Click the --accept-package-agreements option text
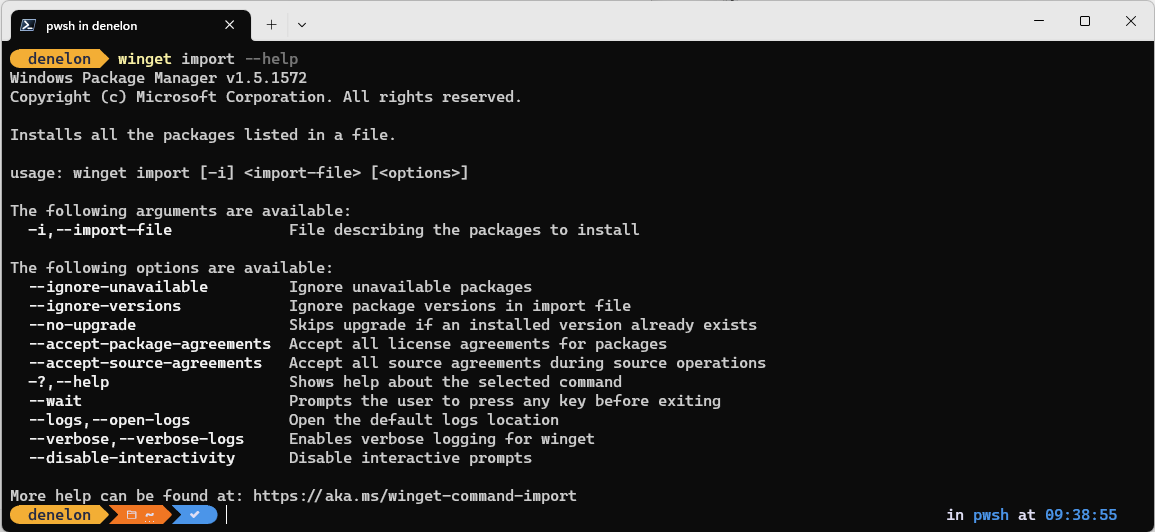Viewport: 1155px width, 532px height. 150,343
